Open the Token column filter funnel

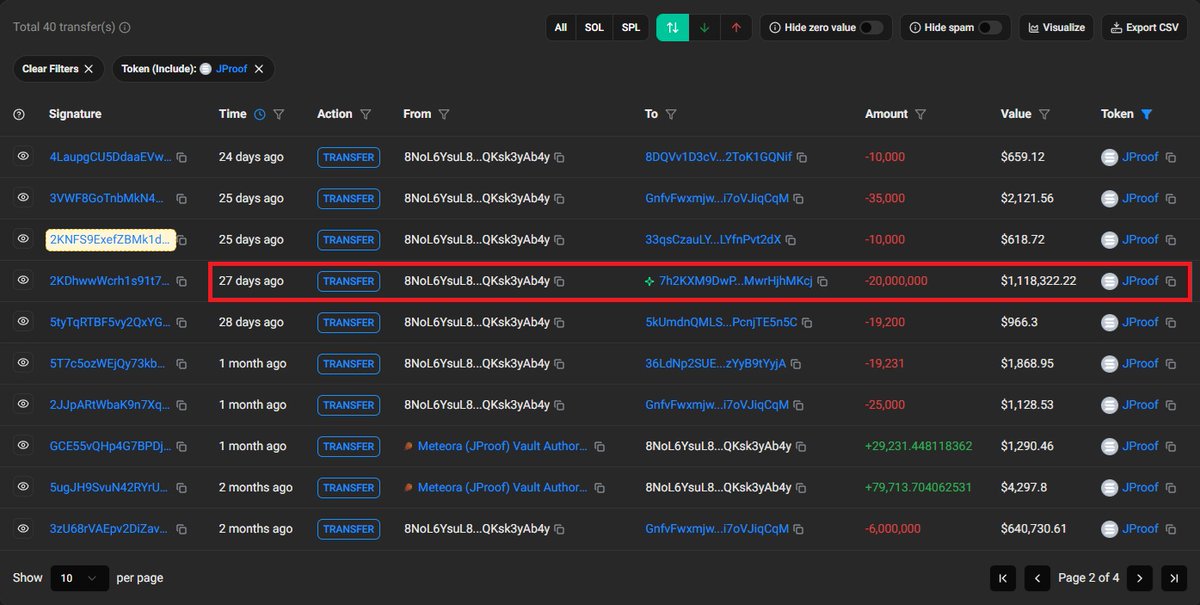[1147, 115]
